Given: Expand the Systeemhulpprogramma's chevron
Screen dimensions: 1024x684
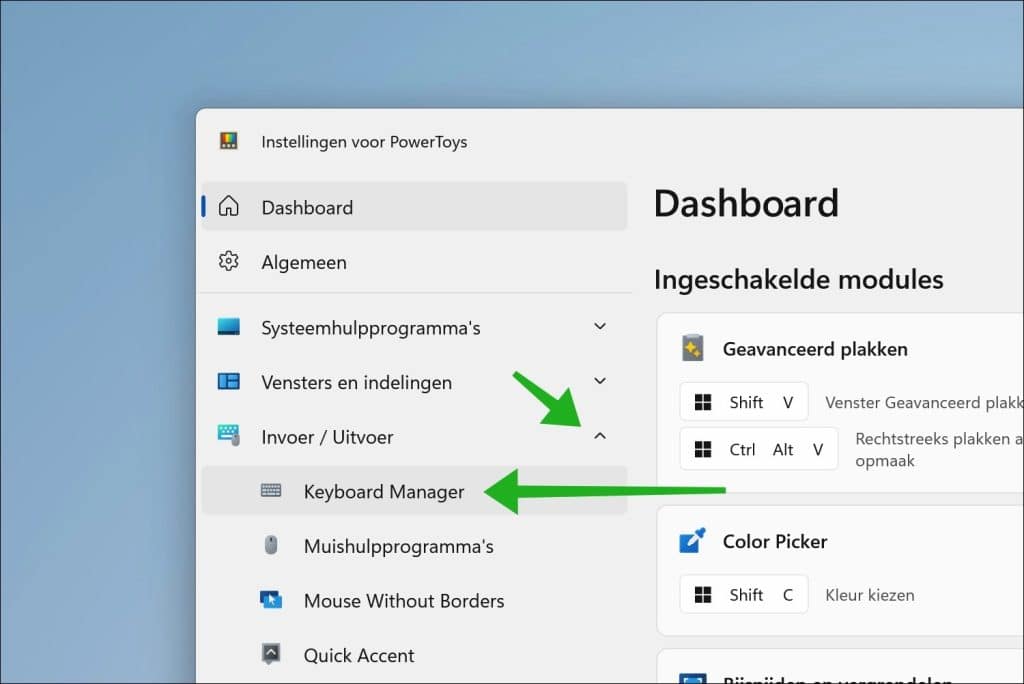Looking at the screenshot, I should pos(600,326).
